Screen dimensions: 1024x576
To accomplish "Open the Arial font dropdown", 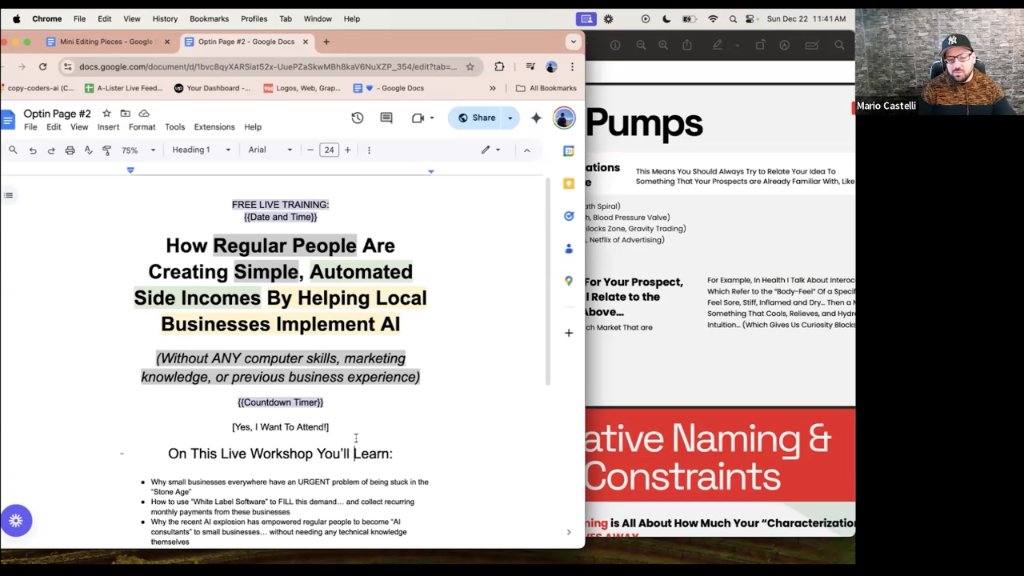I will click(x=269, y=150).
